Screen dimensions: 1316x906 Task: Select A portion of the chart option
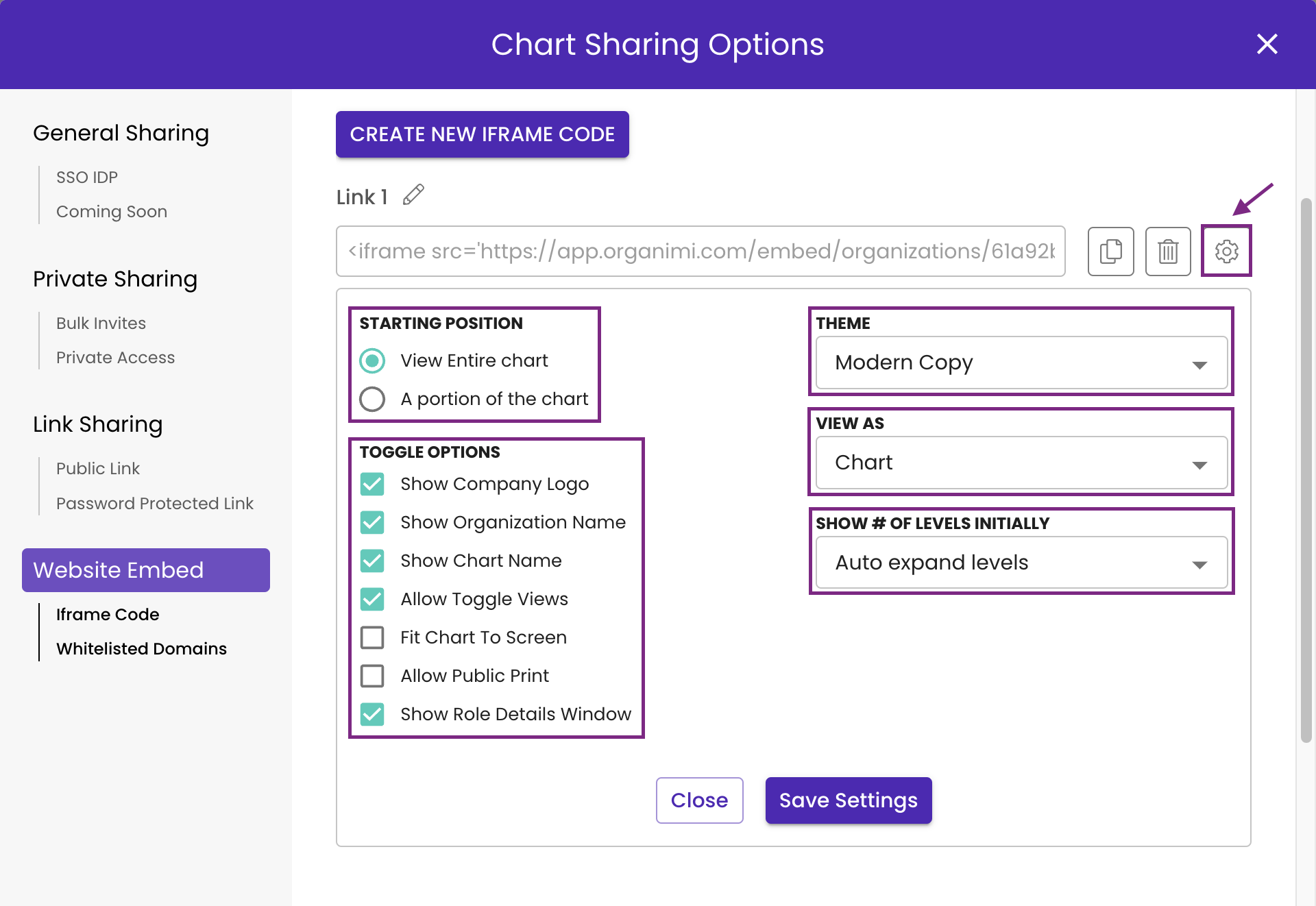pos(372,399)
